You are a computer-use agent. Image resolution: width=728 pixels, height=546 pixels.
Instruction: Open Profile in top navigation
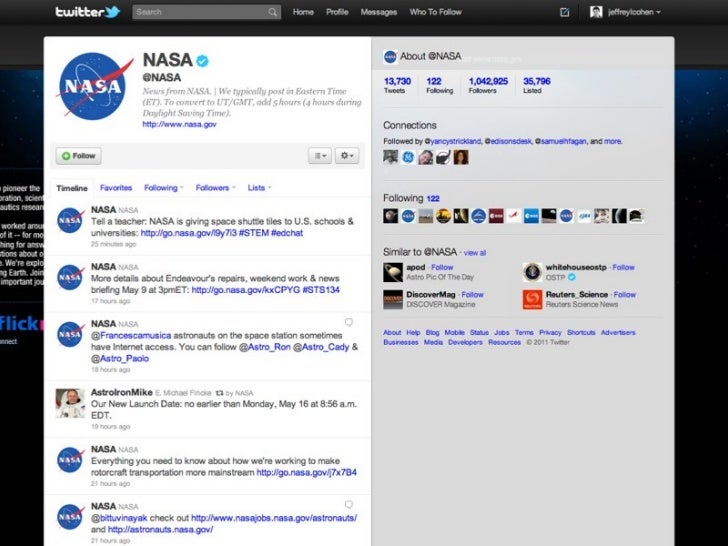[337, 12]
